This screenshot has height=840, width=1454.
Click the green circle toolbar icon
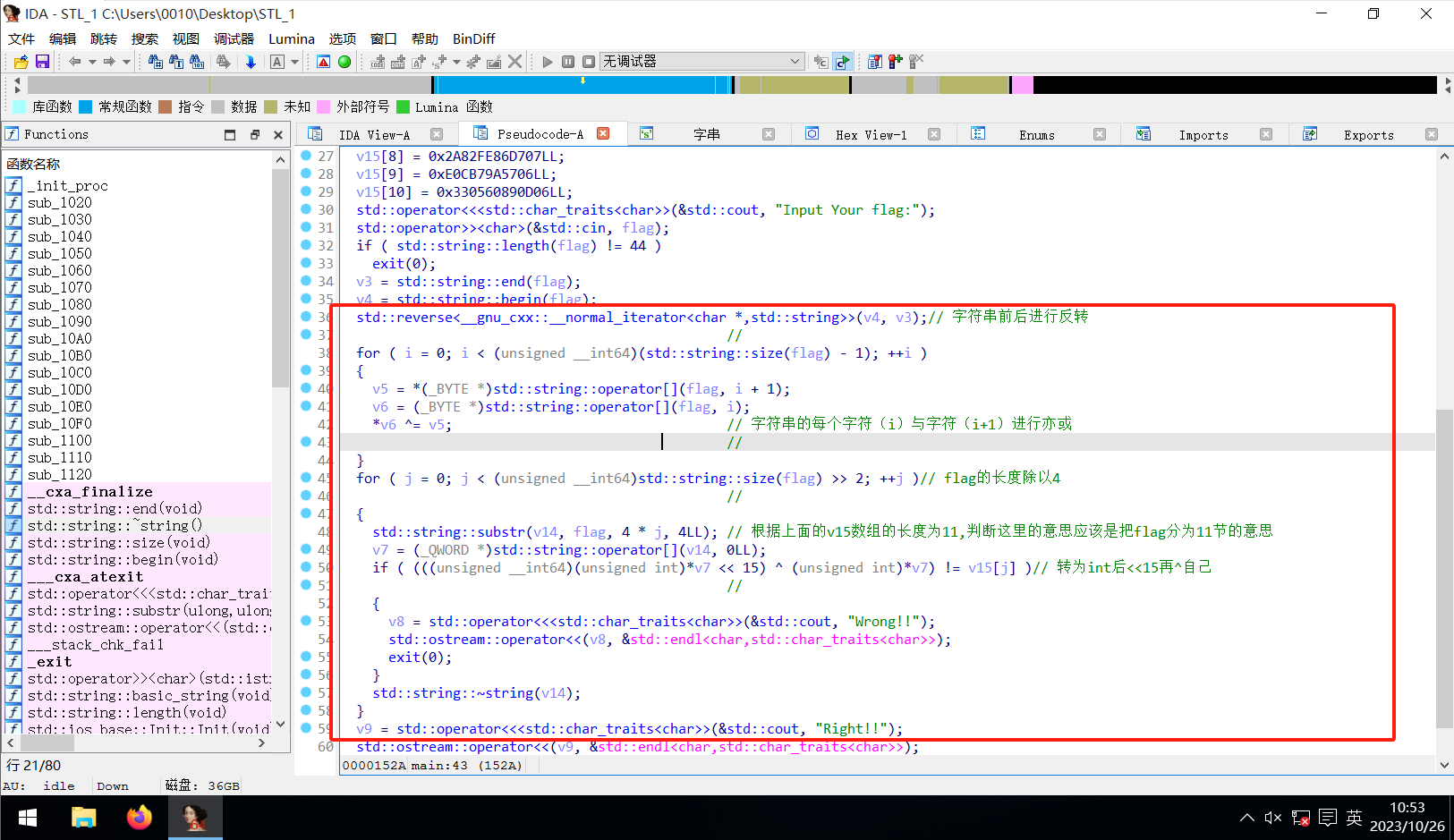tap(344, 62)
